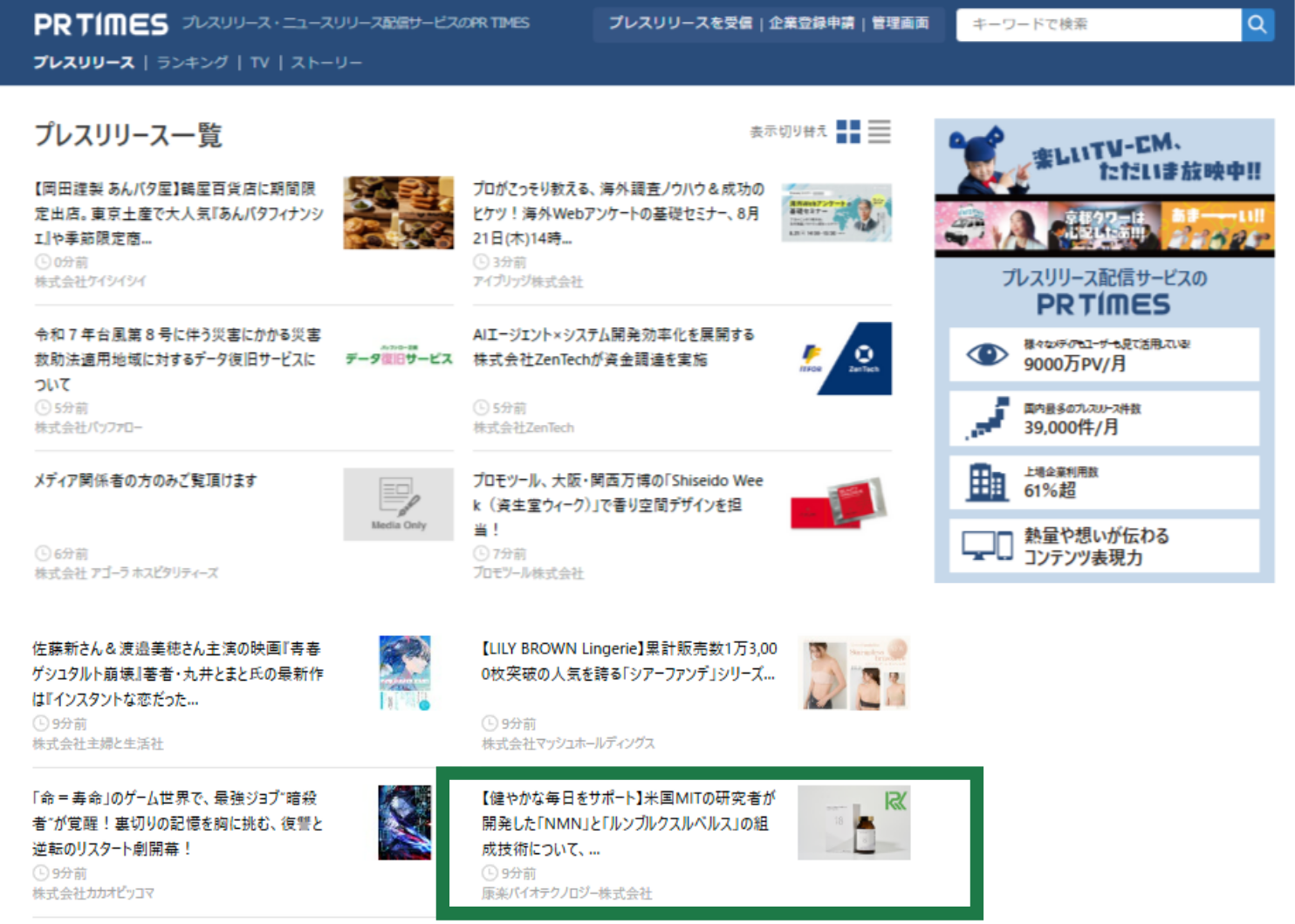
Task: Click 管理画面 link
Action: [901, 24]
